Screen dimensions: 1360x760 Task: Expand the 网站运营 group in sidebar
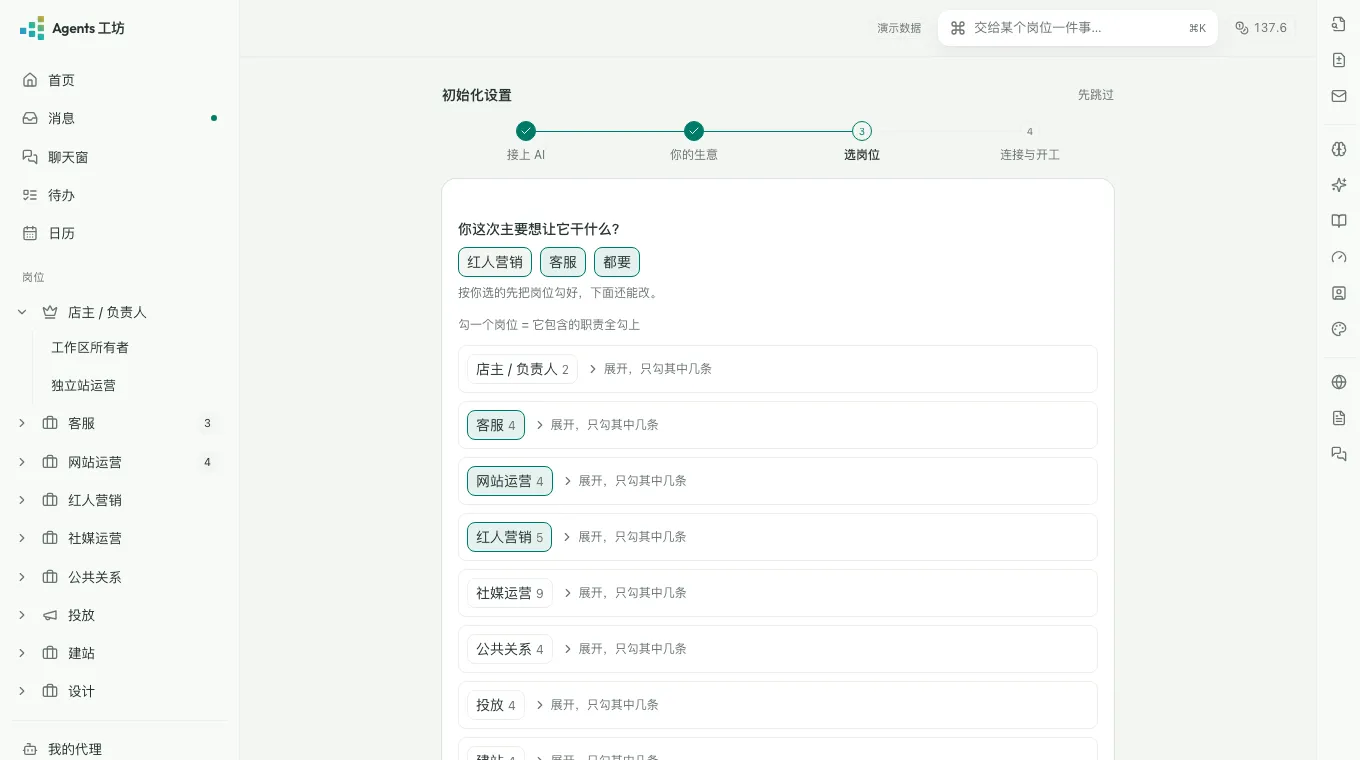coord(22,462)
